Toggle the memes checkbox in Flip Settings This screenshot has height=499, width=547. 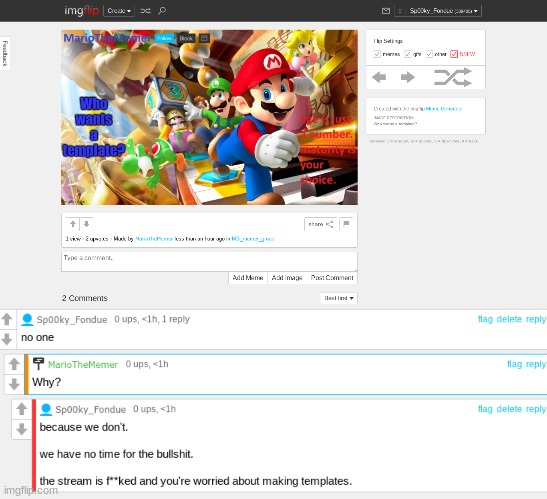(x=377, y=54)
